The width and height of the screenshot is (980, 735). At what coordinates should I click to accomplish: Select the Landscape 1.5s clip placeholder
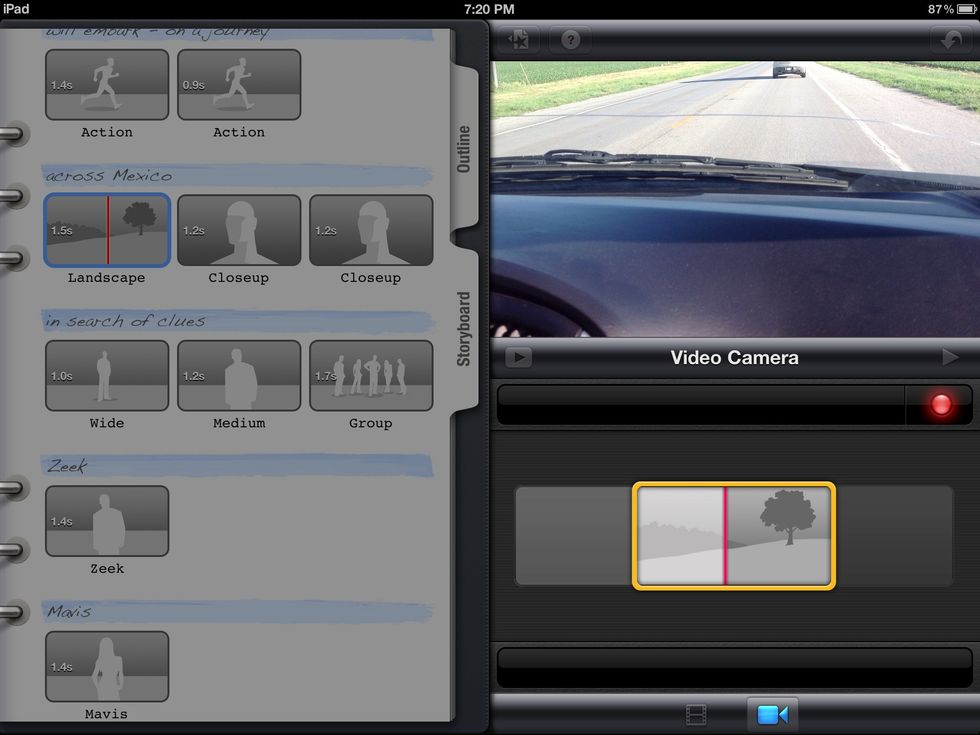tap(107, 231)
